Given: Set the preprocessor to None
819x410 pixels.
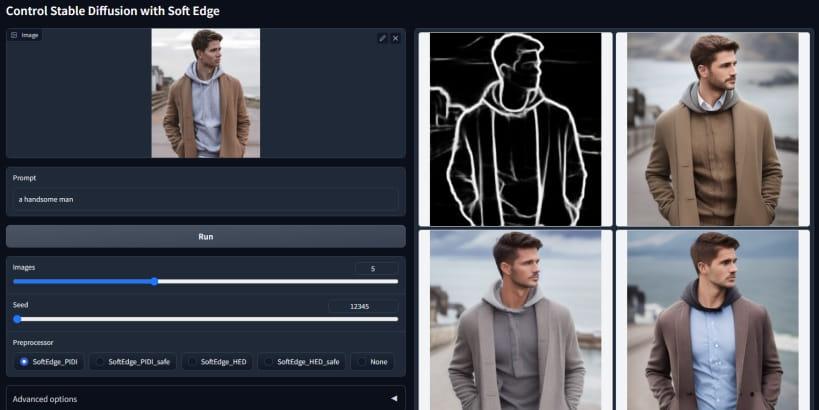Looking at the screenshot, I should [x=360, y=362].
